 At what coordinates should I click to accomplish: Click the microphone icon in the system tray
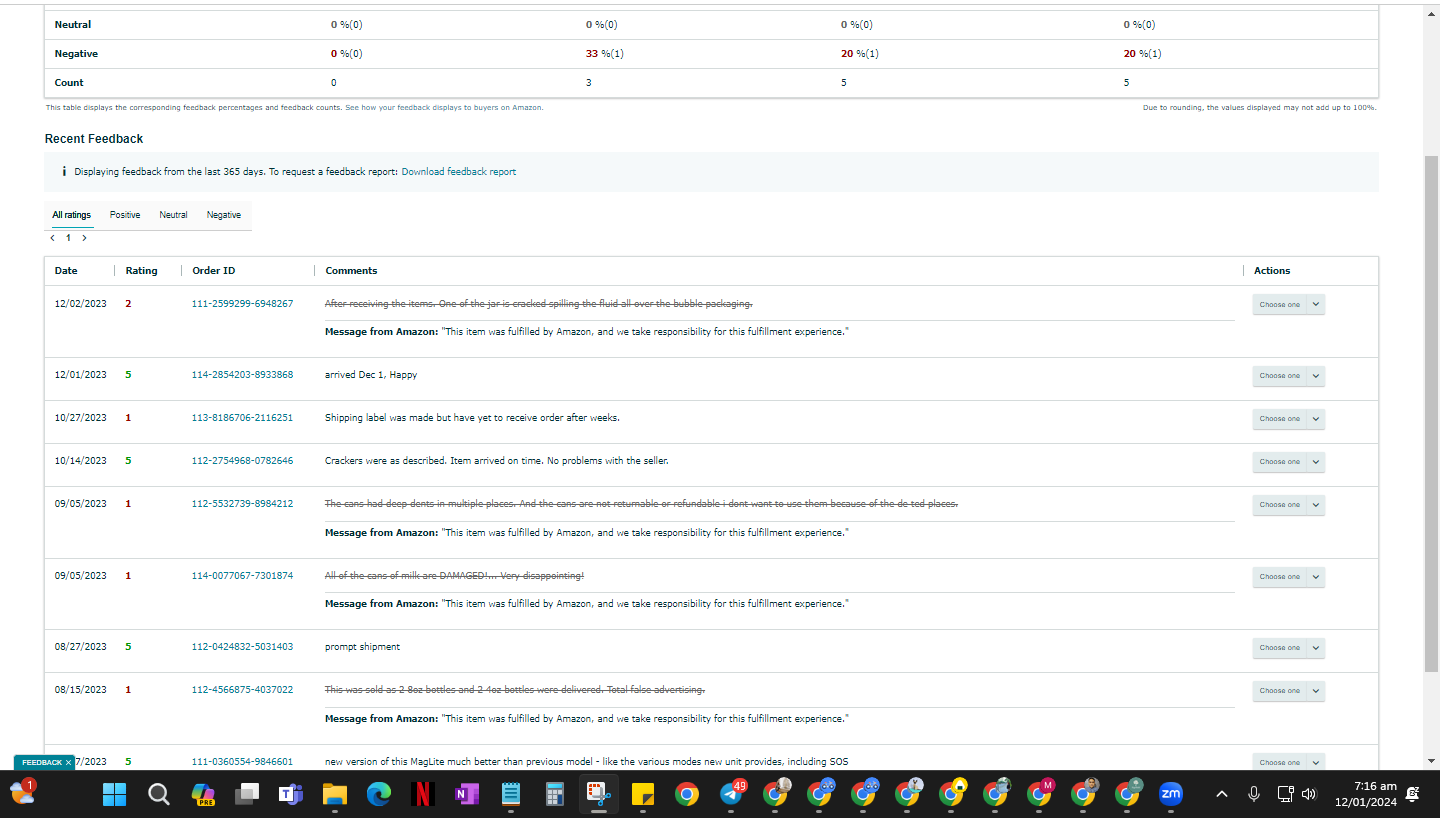(x=1253, y=794)
